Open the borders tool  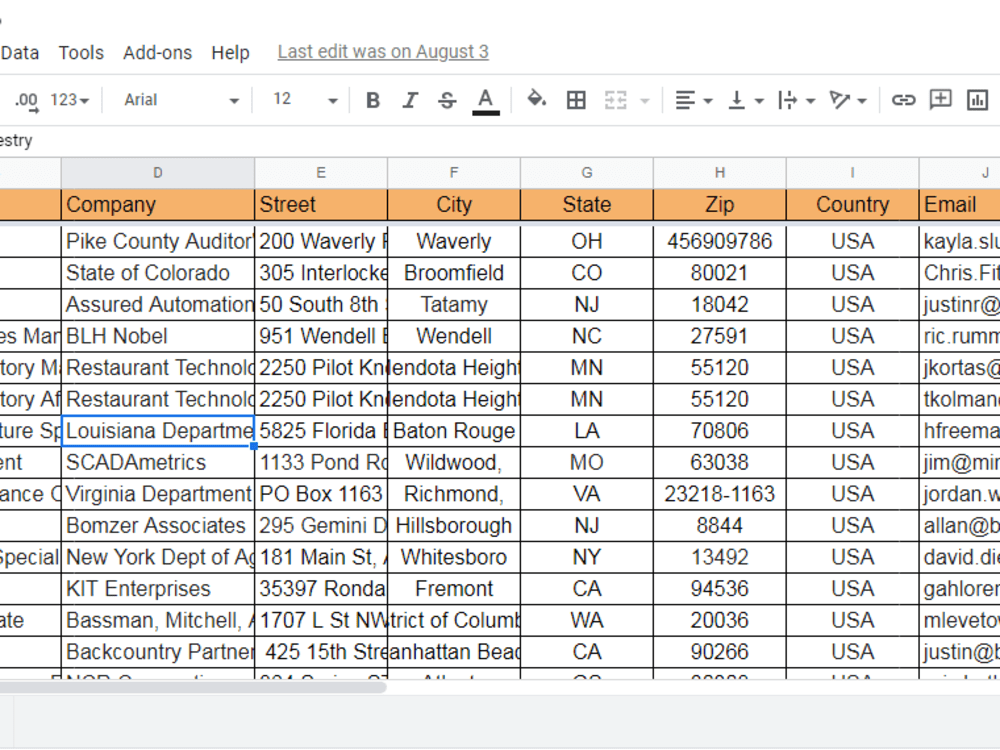click(576, 100)
